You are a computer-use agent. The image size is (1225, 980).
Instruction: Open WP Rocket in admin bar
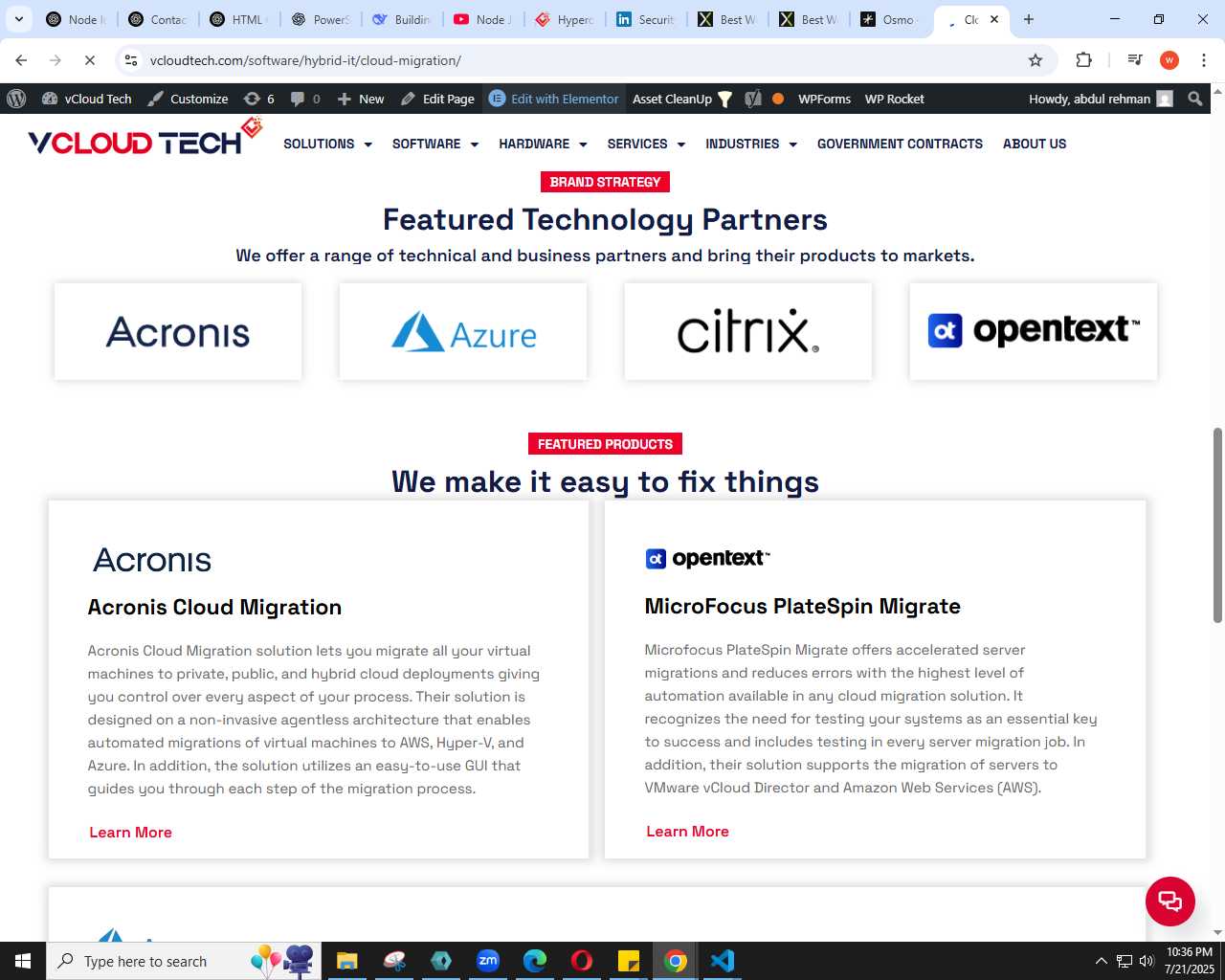(x=894, y=99)
